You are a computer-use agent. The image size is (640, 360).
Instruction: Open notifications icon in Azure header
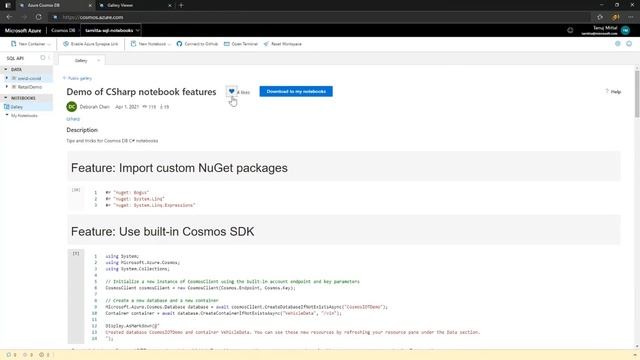point(570,30)
